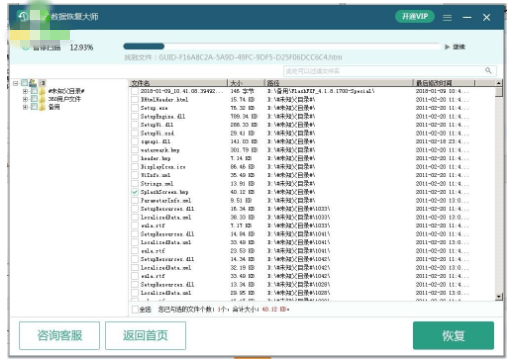This screenshot has height=363, width=508.
Task: Click the scroll down arrow of file list
Action: pyautogui.click(x=499, y=296)
